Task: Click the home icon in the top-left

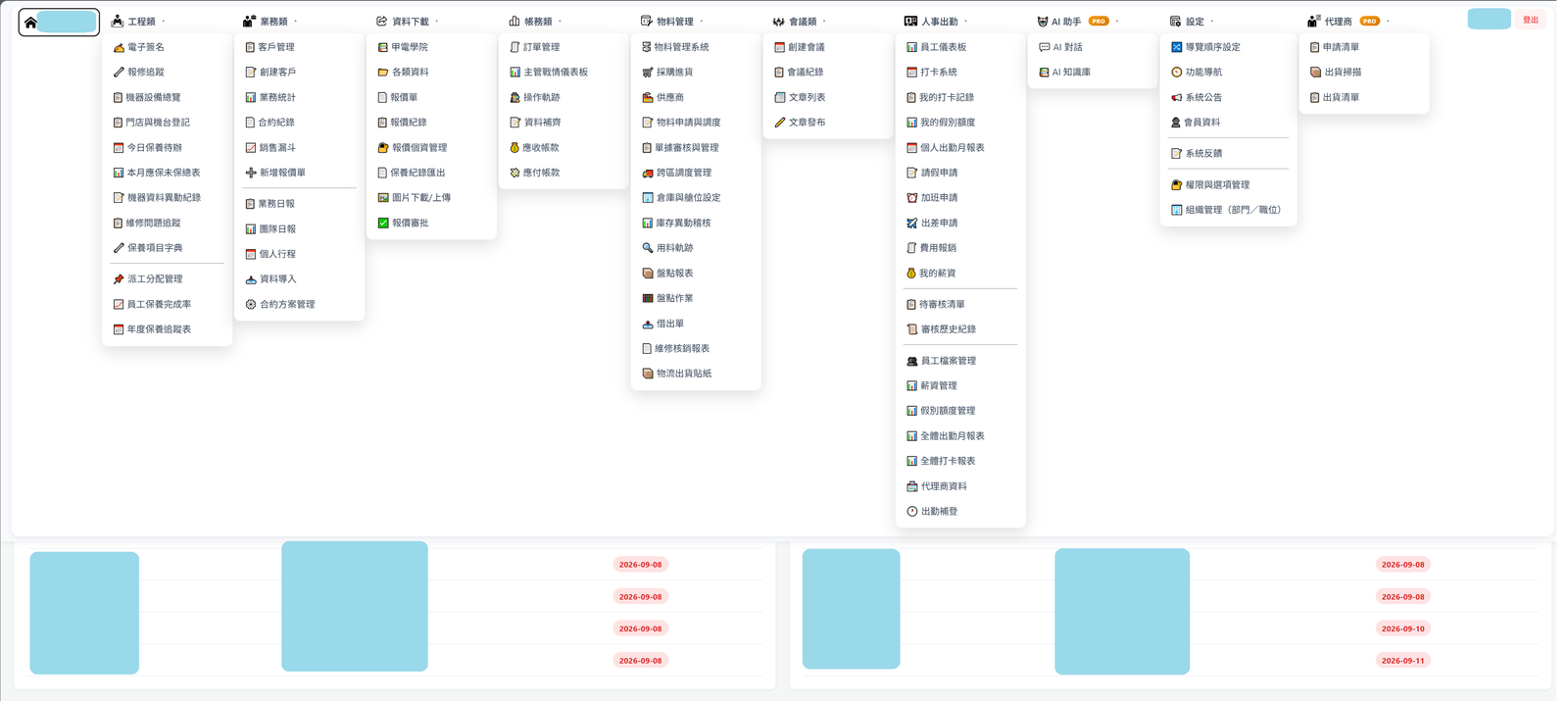Action: click(x=30, y=23)
